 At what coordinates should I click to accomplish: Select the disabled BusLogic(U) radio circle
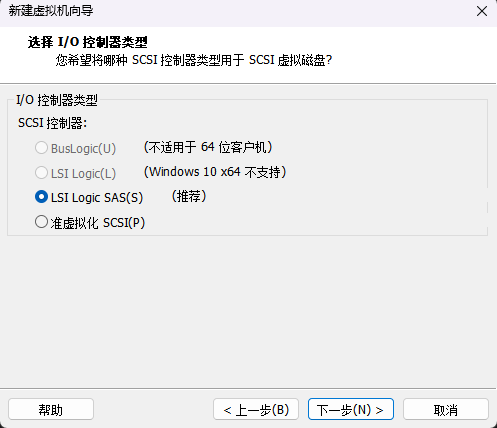(x=41, y=148)
